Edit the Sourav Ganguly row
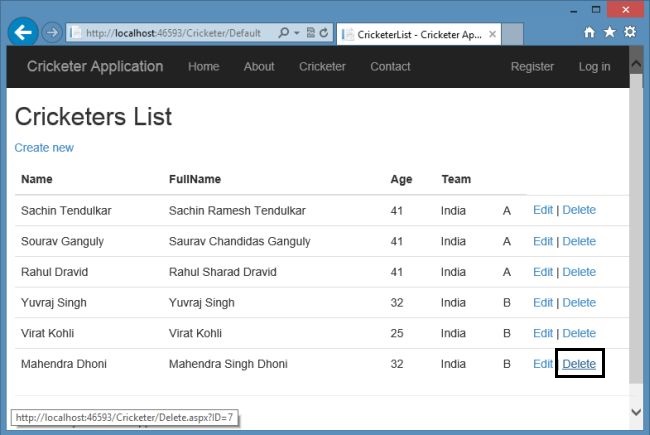The image size is (650, 435). pyautogui.click(x=543, y=241)
